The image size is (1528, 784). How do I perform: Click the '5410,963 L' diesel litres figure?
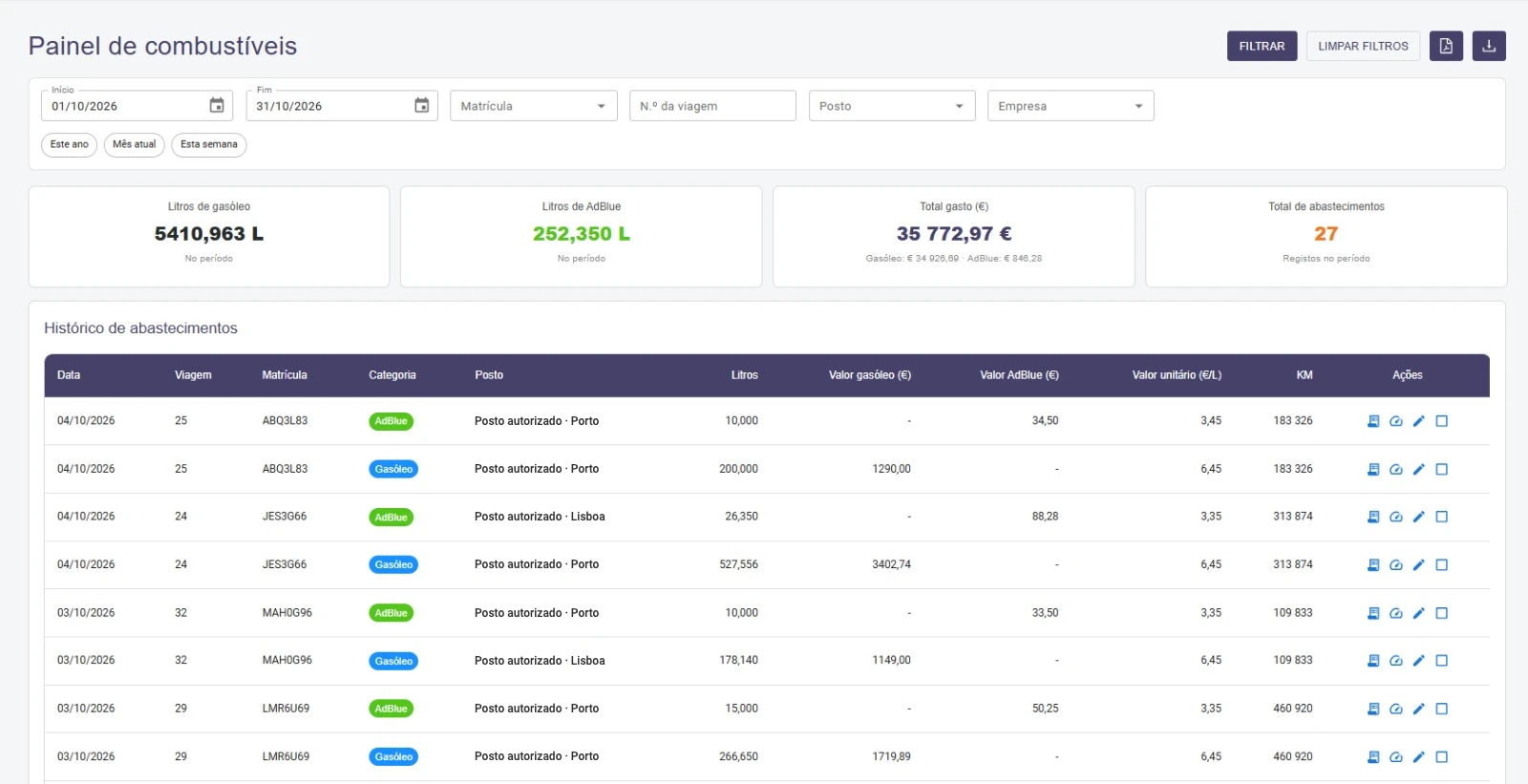coord(209,234)
